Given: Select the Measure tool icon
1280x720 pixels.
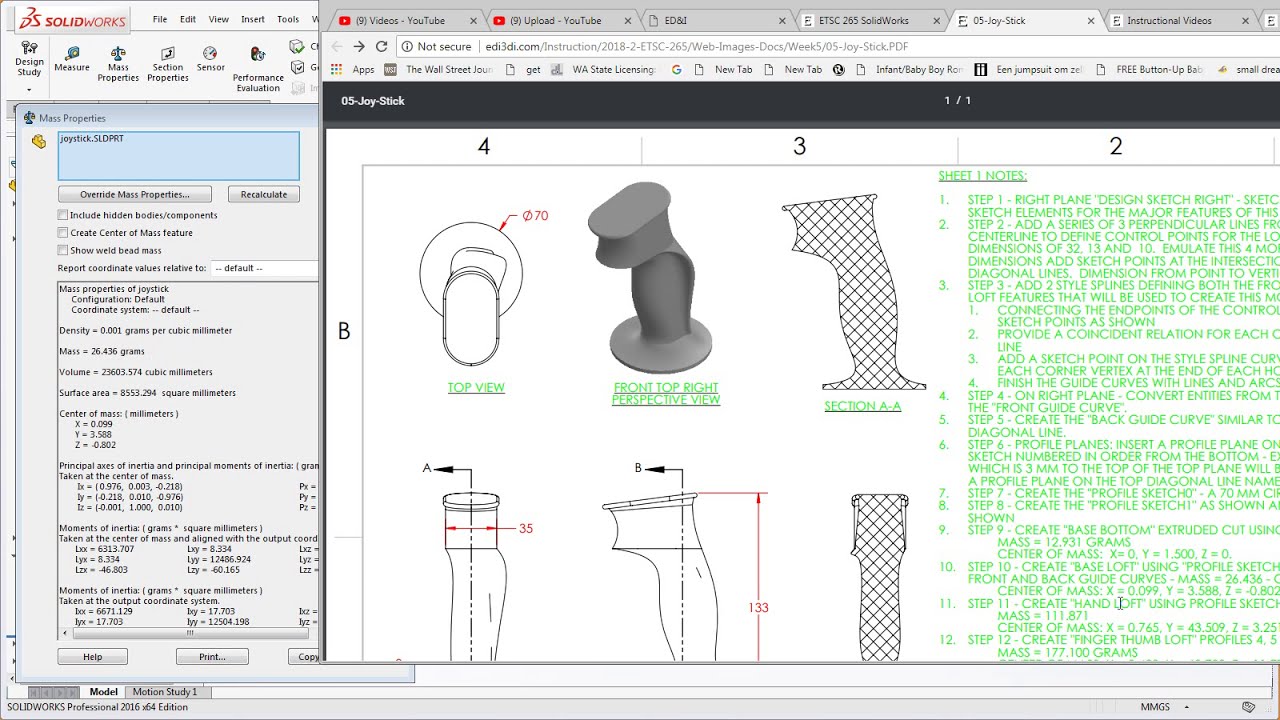Looking at the screenshot, I should point(72,59).
